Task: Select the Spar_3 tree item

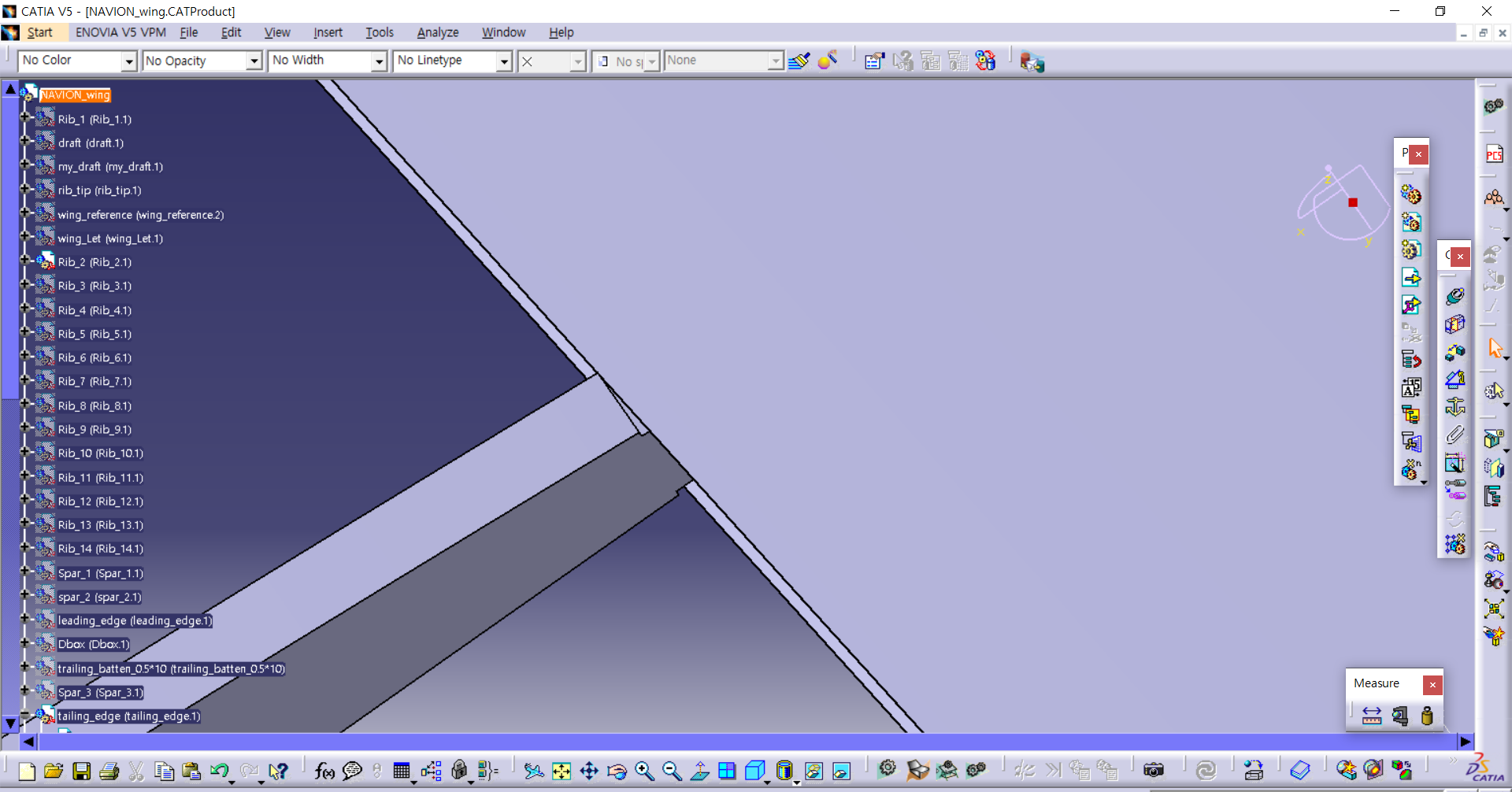Action: tap(100, 692)
